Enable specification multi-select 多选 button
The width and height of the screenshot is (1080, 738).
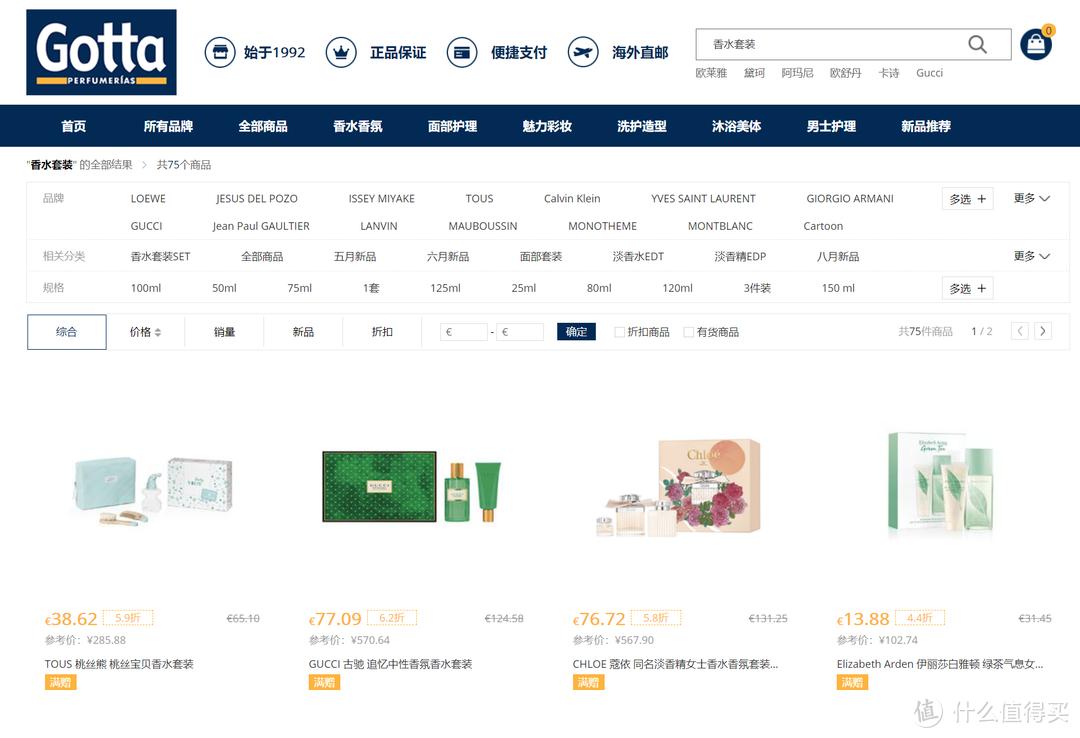(967, 289)
